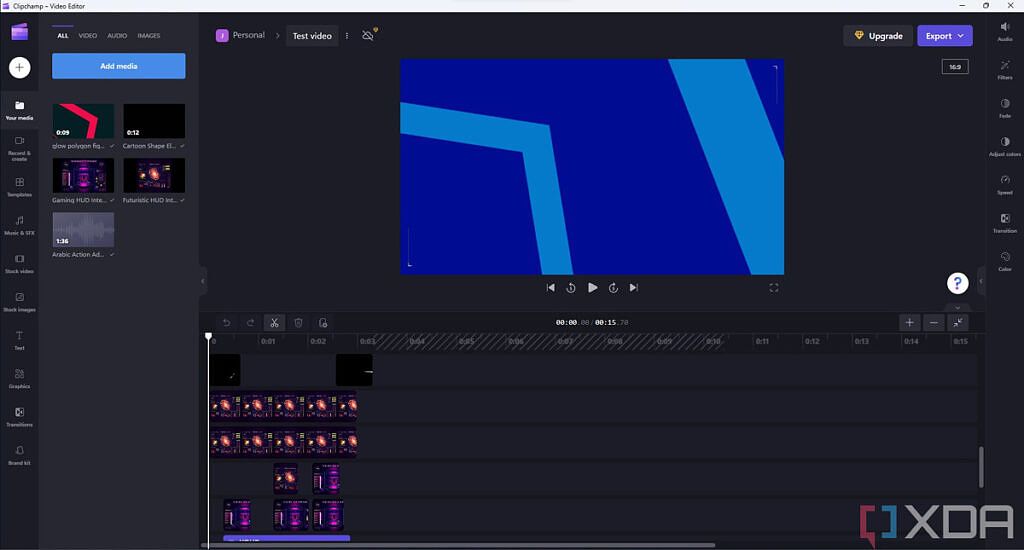Click the Add media button
The width and height of the screenshot is (1024, 550).
pos(118,66)
